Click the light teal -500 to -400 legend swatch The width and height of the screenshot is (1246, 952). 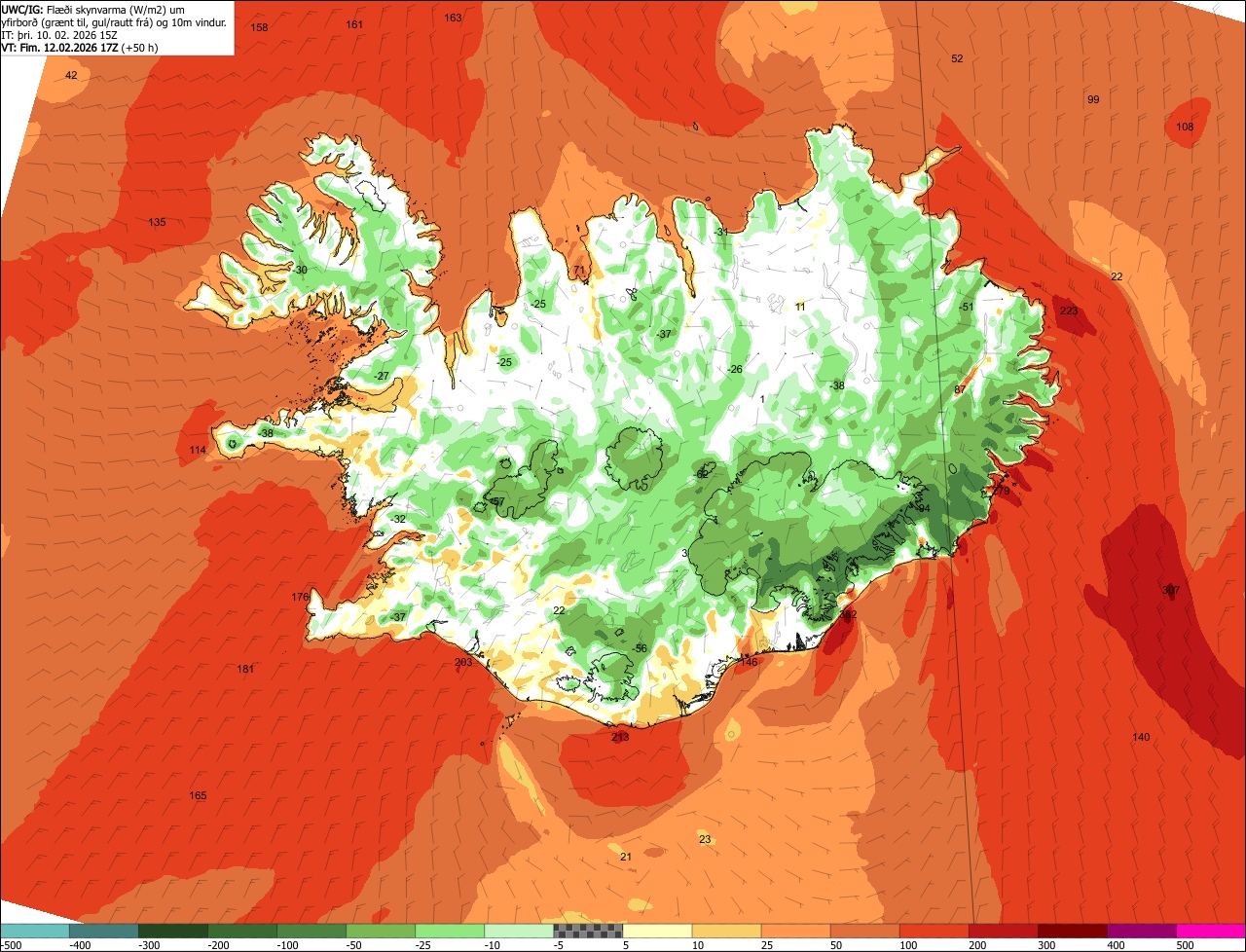tap(35, 931)
